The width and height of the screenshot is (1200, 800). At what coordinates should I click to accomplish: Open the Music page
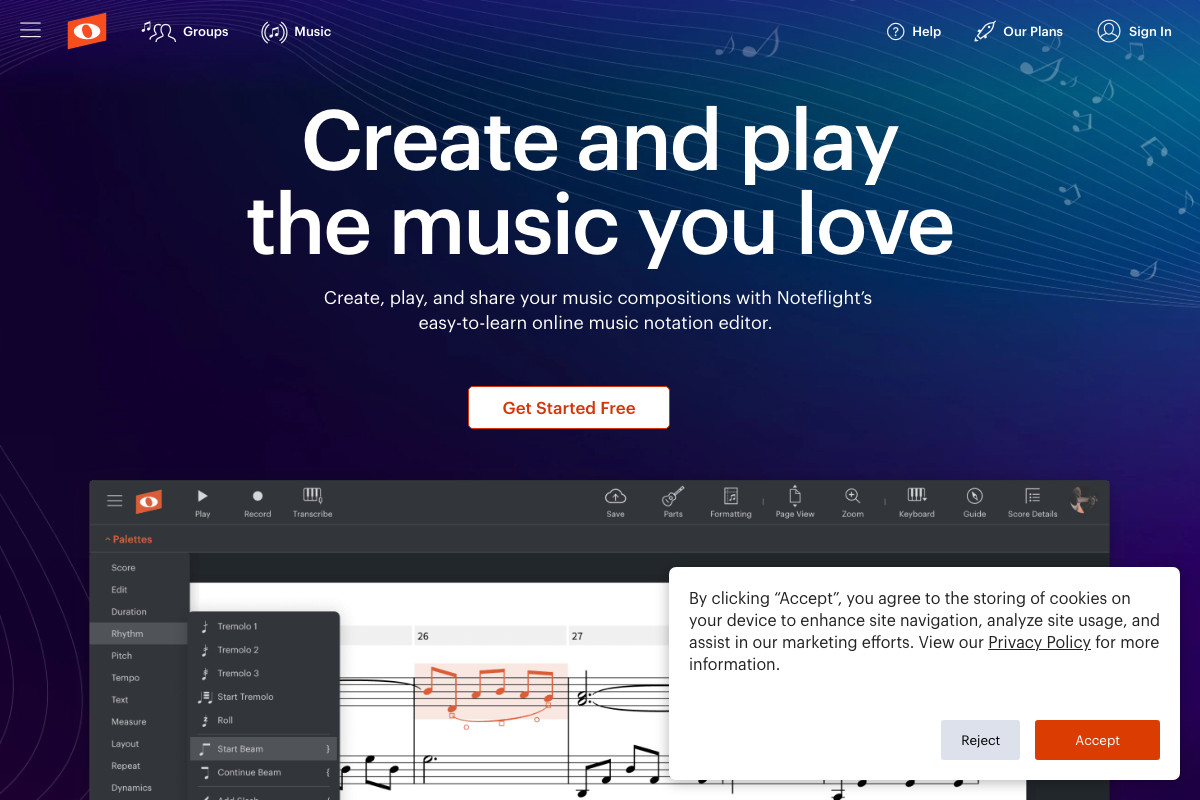coord(296,31)
